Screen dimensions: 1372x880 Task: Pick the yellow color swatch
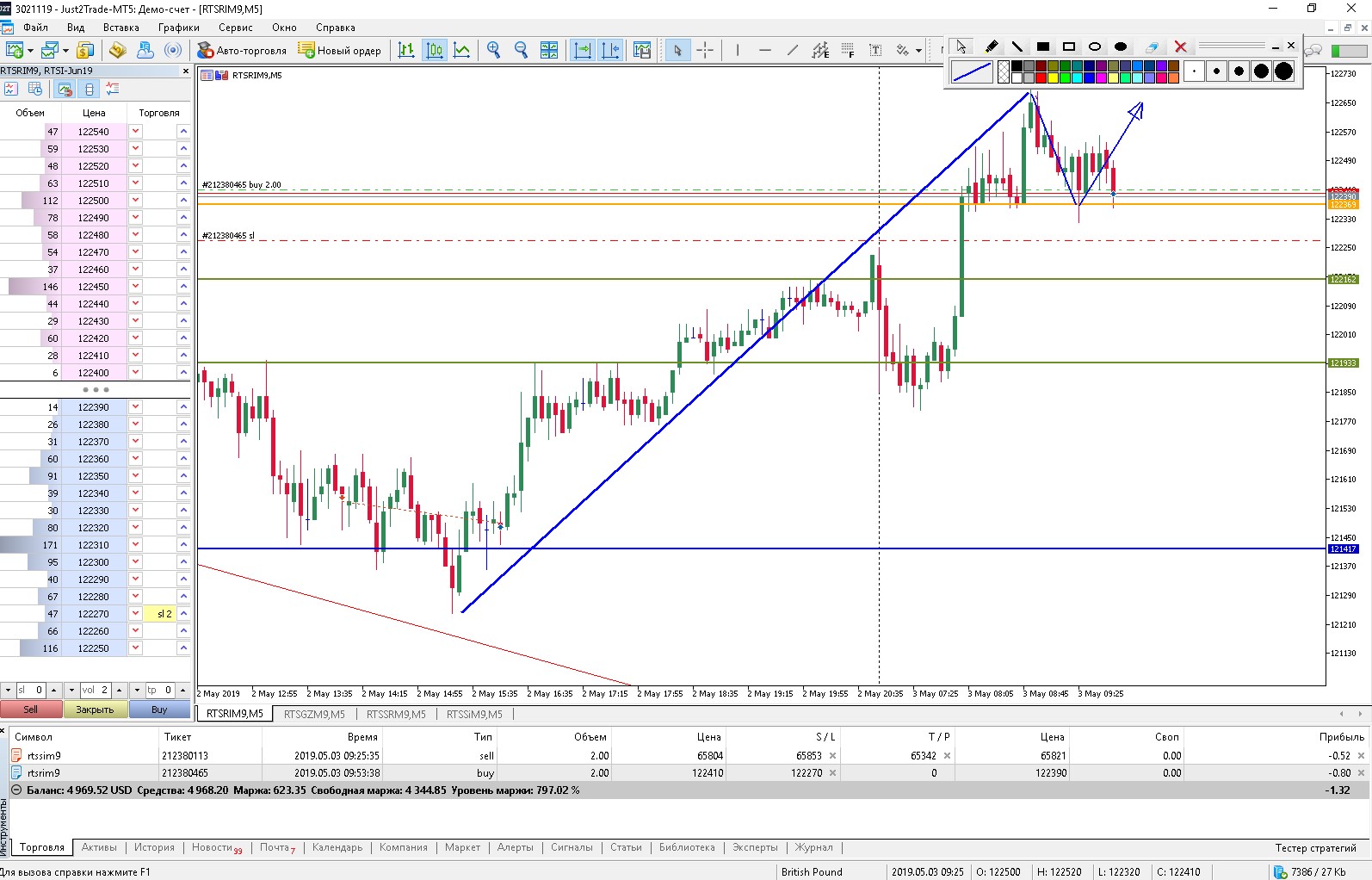(x=1053, y=78)
